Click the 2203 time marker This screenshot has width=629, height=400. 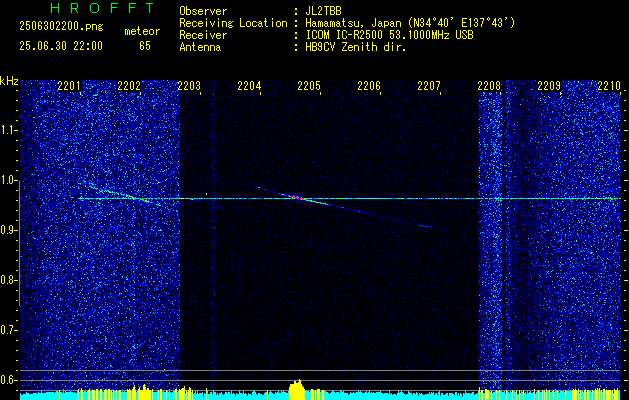click(x=189, y=86)
